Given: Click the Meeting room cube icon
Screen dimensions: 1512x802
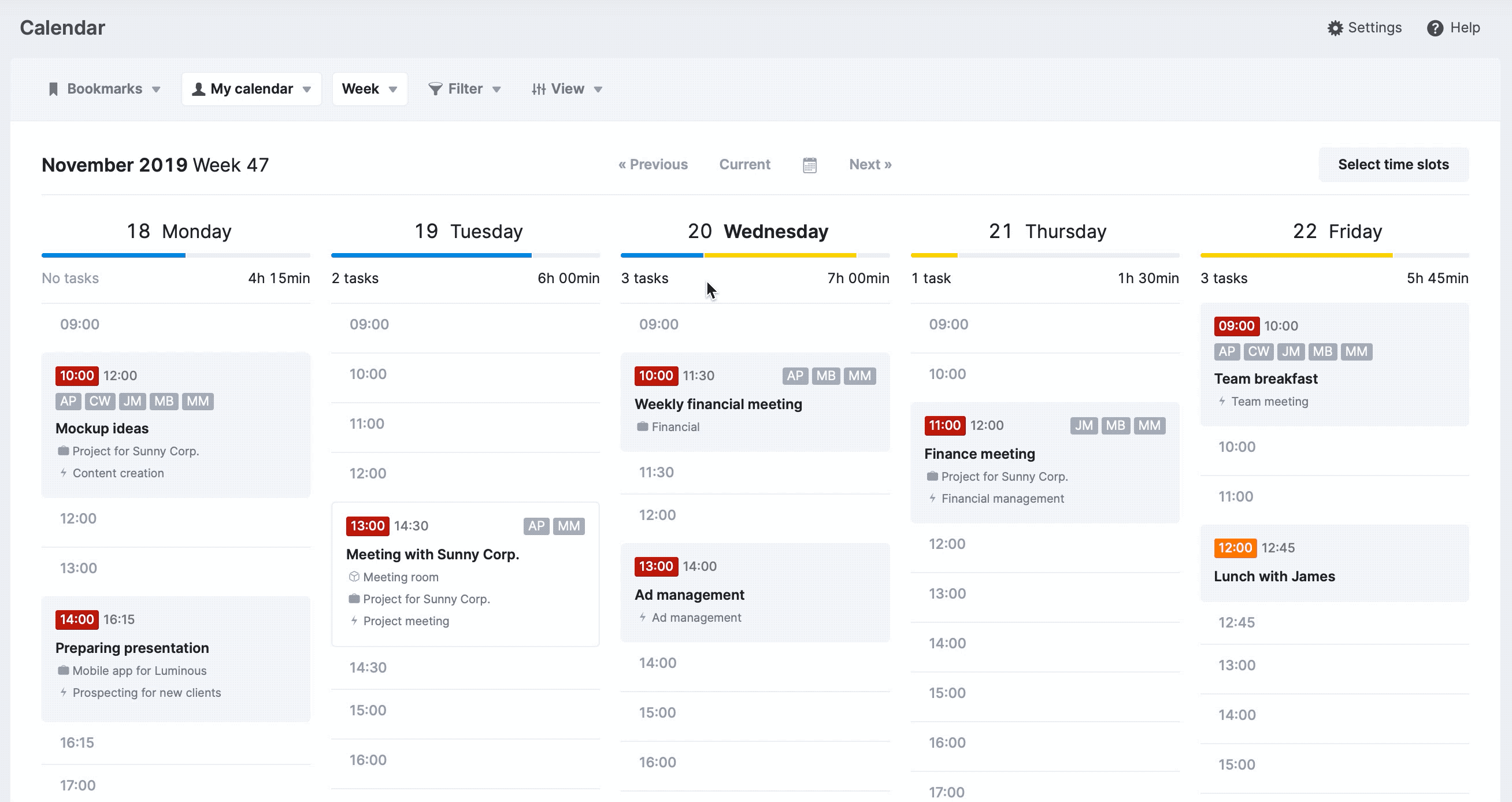Looking at the screenshot, I should [353, 577].
